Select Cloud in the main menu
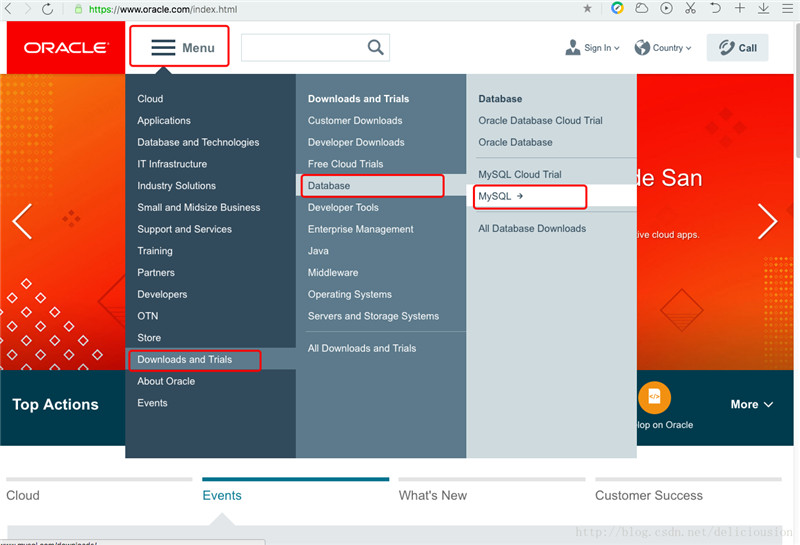This screenshot has height=545, width=800. tap(150, 98)
